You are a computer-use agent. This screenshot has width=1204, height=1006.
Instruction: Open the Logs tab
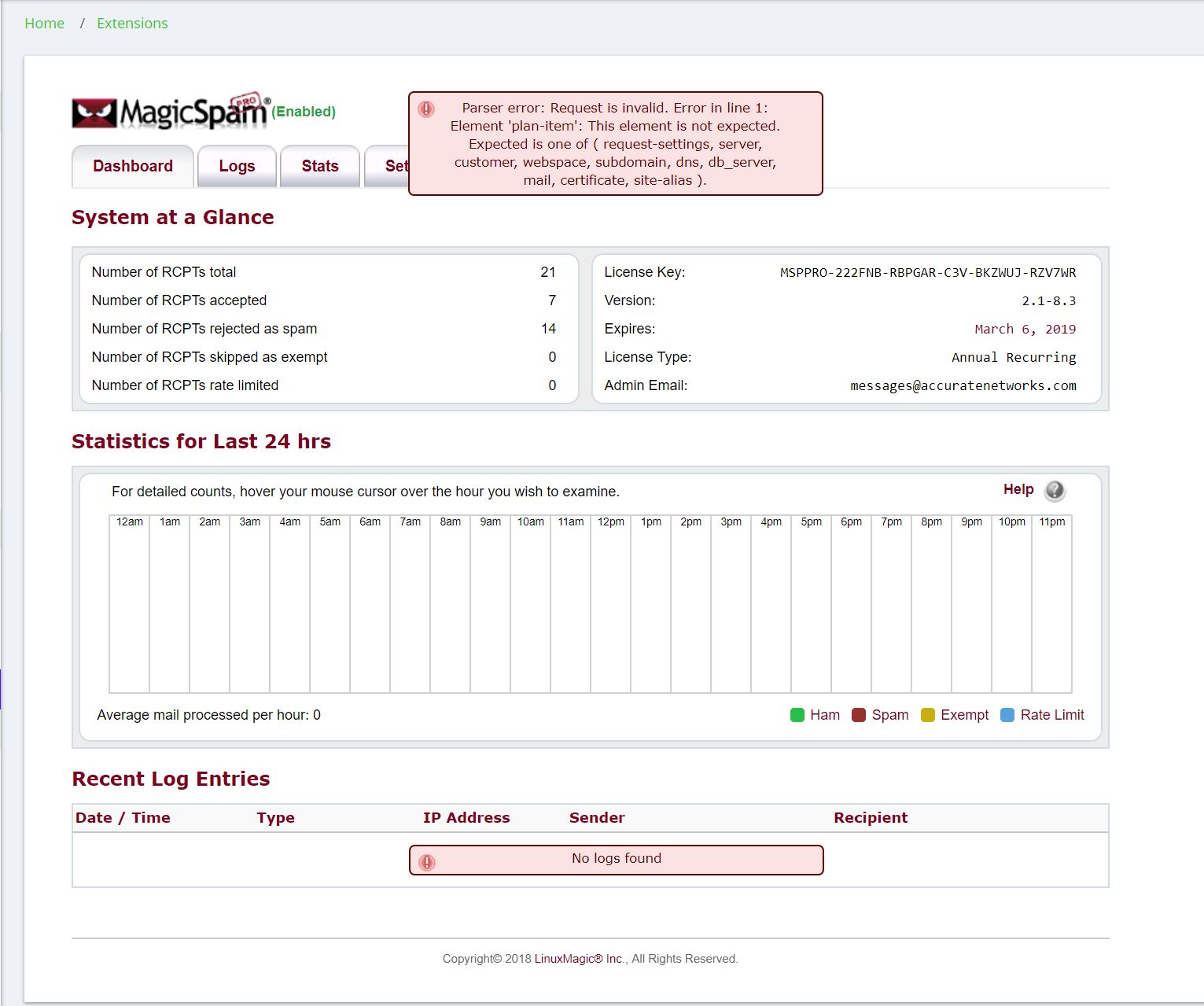[x=237, y=166]
